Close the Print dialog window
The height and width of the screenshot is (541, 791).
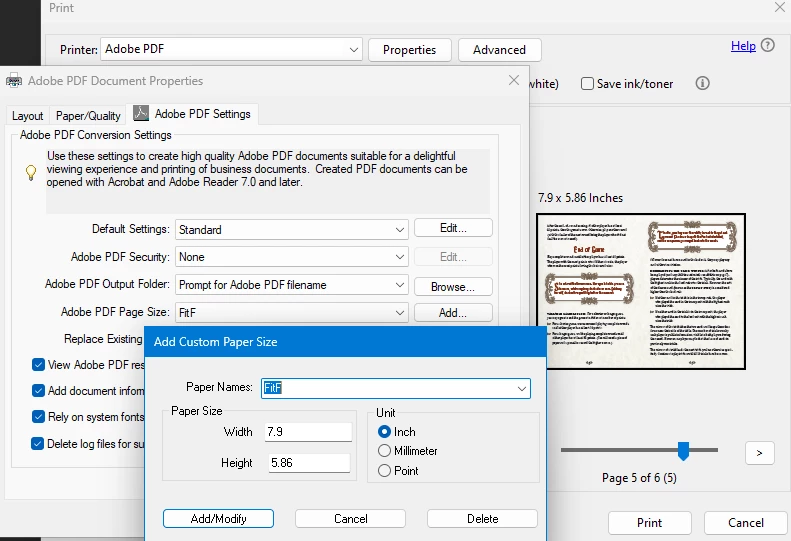coord(780,7)
